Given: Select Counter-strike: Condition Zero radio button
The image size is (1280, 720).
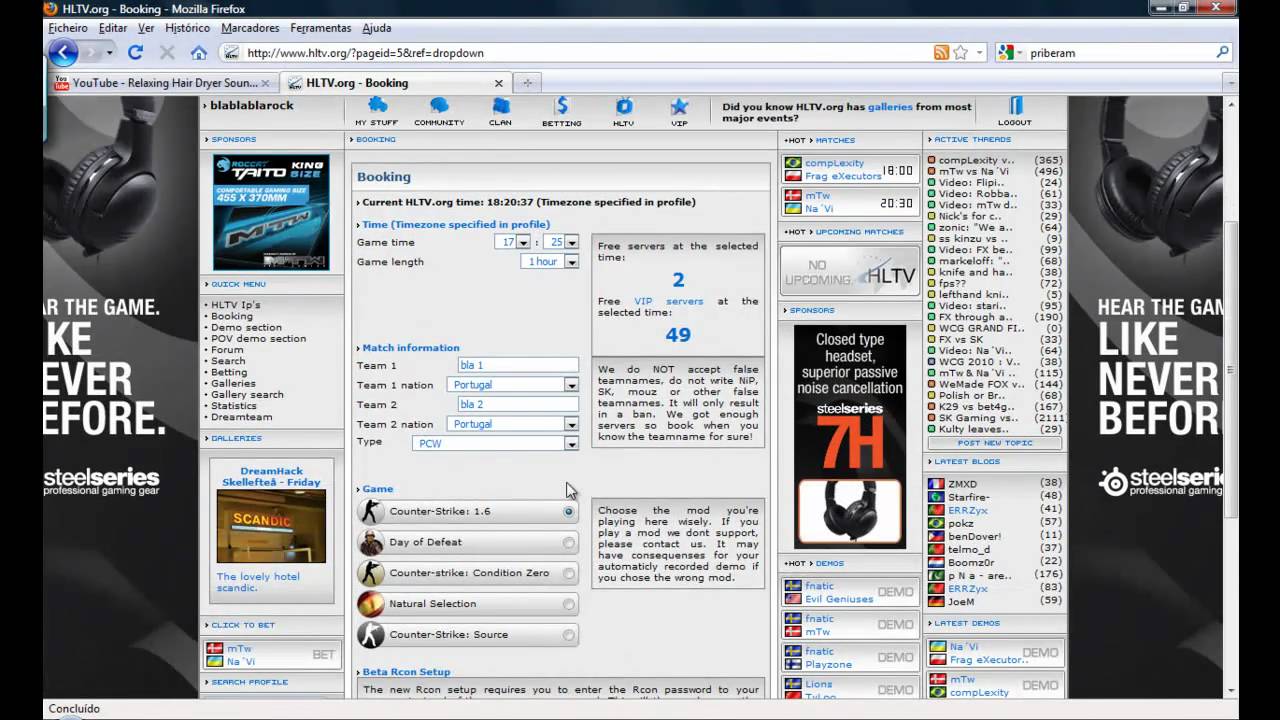Looking at the screenshot, I should [569, 574].
